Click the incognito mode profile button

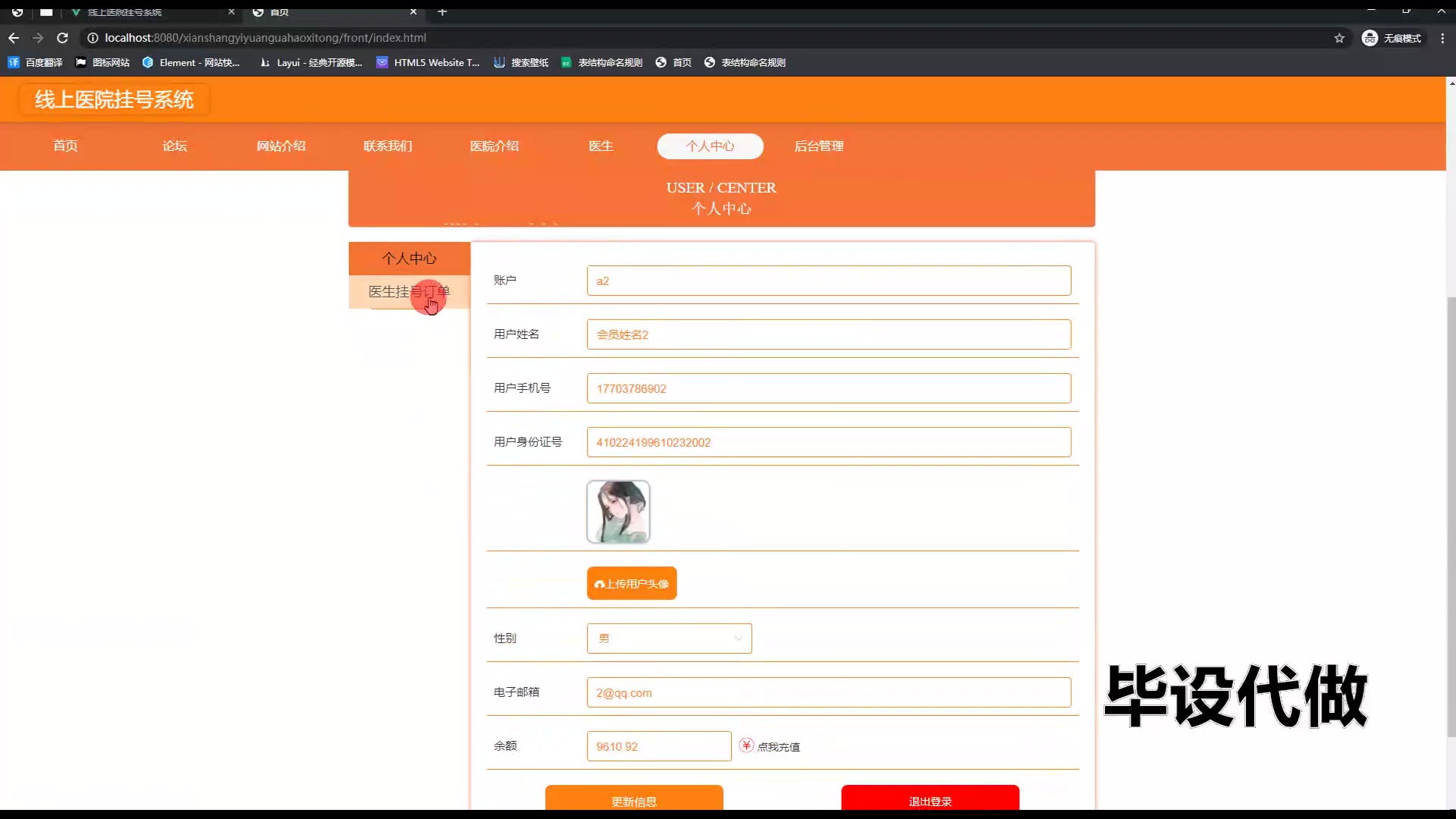tap(1392, 38)
